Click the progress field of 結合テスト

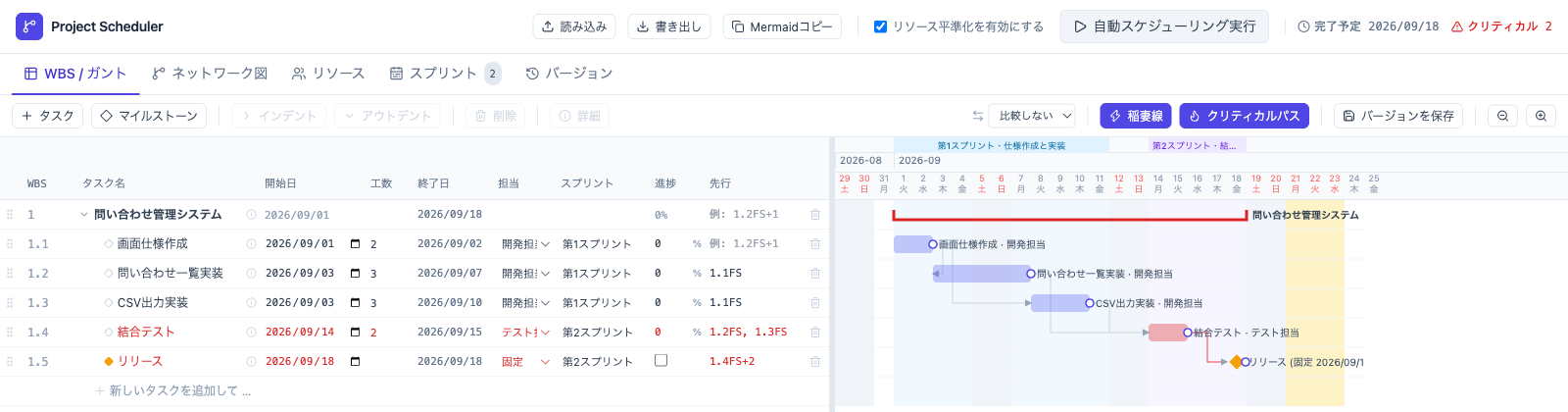click(x=671, y=333)
